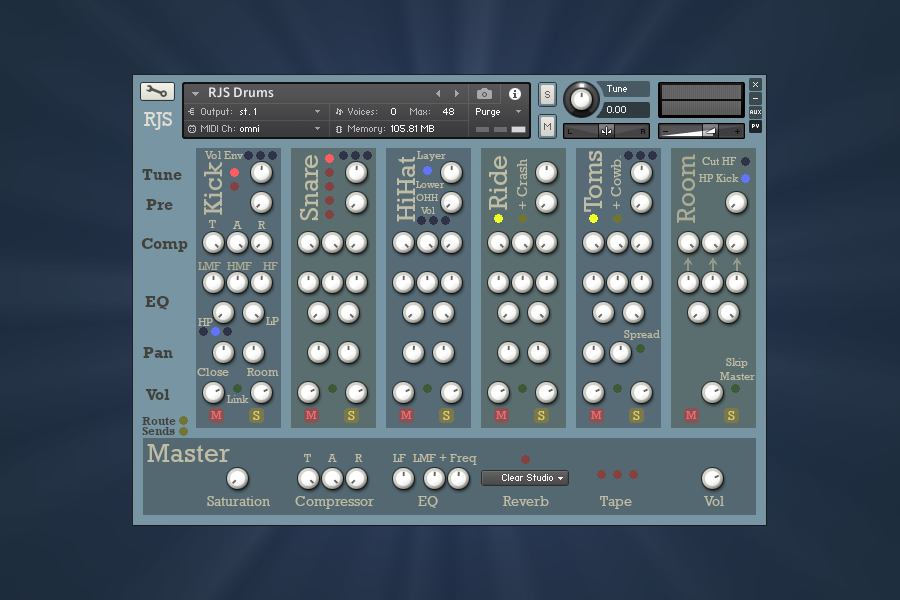Toggle the Kick Link switch
This screenshot has height=600, width=900.
coord(237,389)
